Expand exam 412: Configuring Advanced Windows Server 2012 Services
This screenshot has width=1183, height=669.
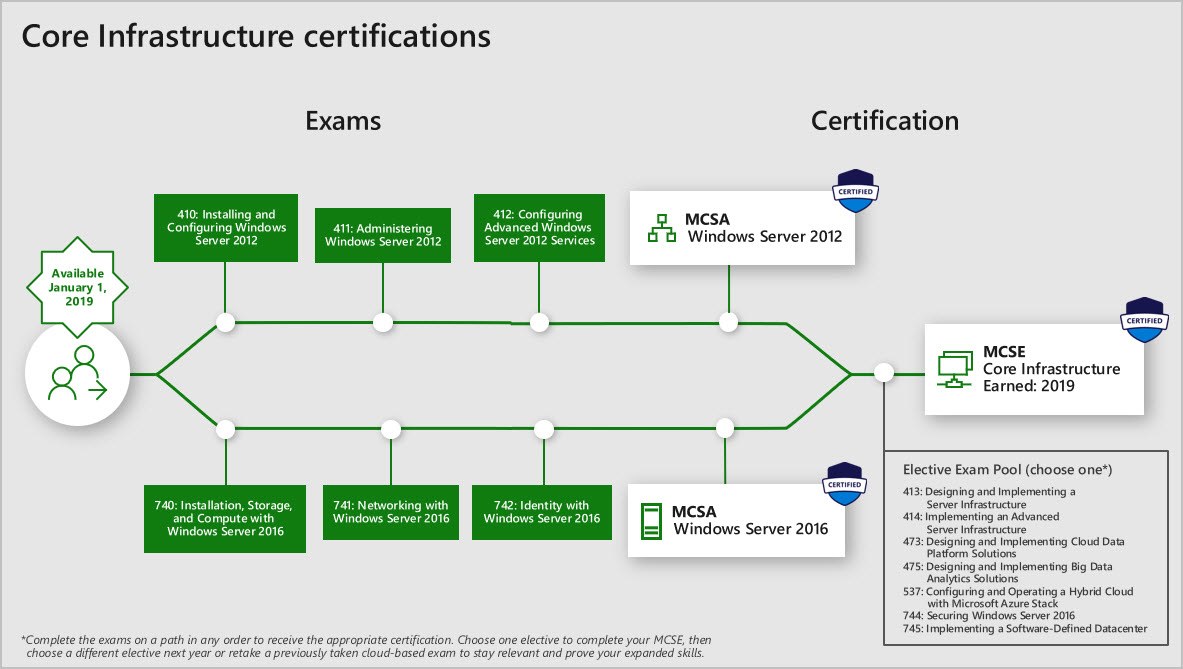click(539, 228)
